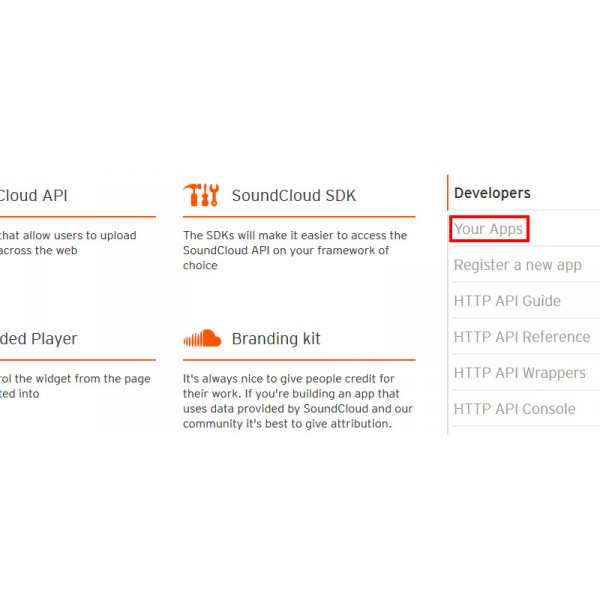600x600 pixels.
Task: Open Your Apps in the sidebar
Action: tap(488, 229)
